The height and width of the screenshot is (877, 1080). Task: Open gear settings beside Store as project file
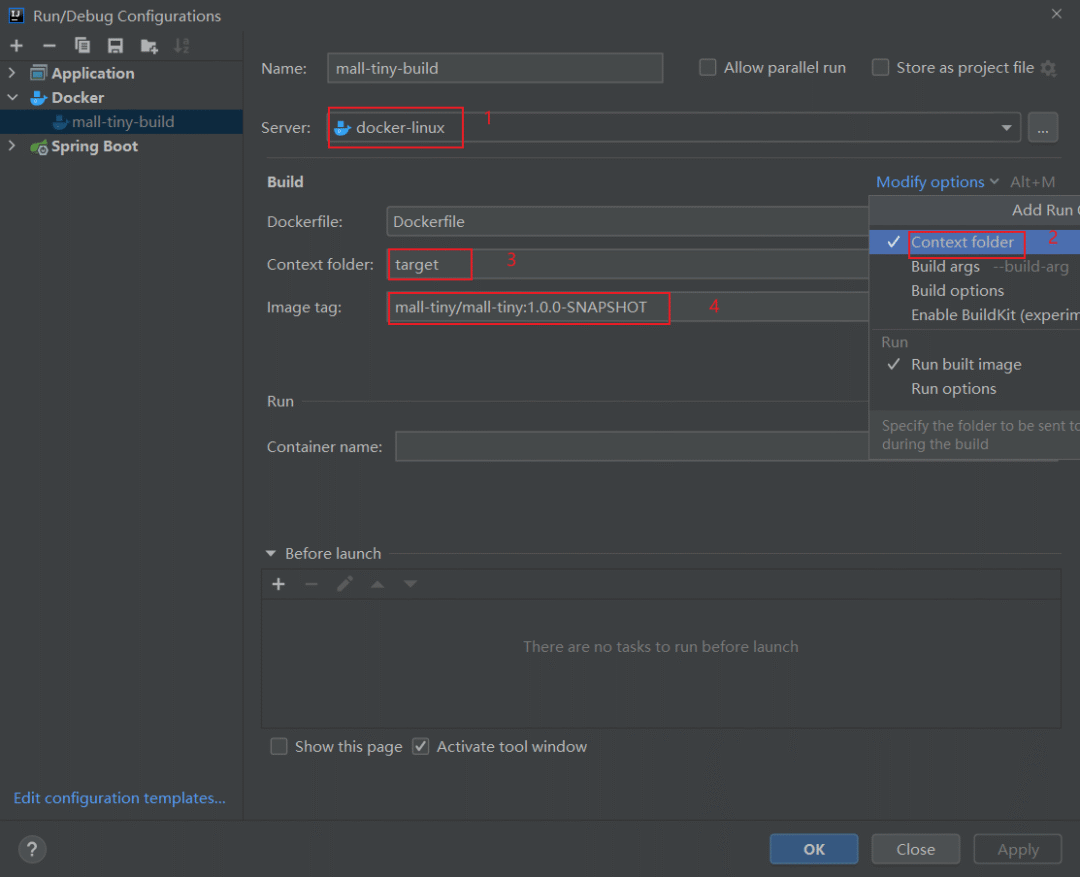tap(1048, 68)
